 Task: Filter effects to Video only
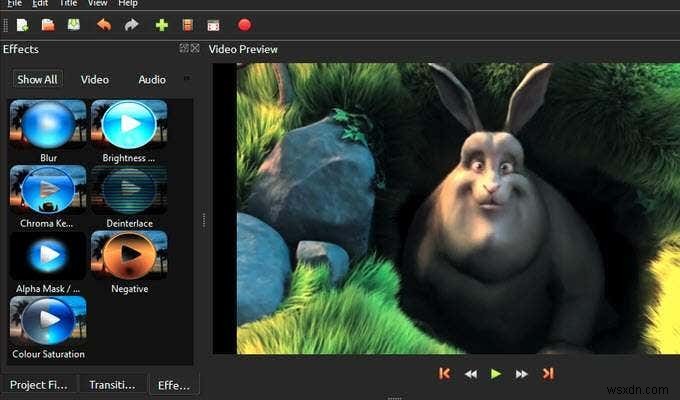tap(95, 79)
